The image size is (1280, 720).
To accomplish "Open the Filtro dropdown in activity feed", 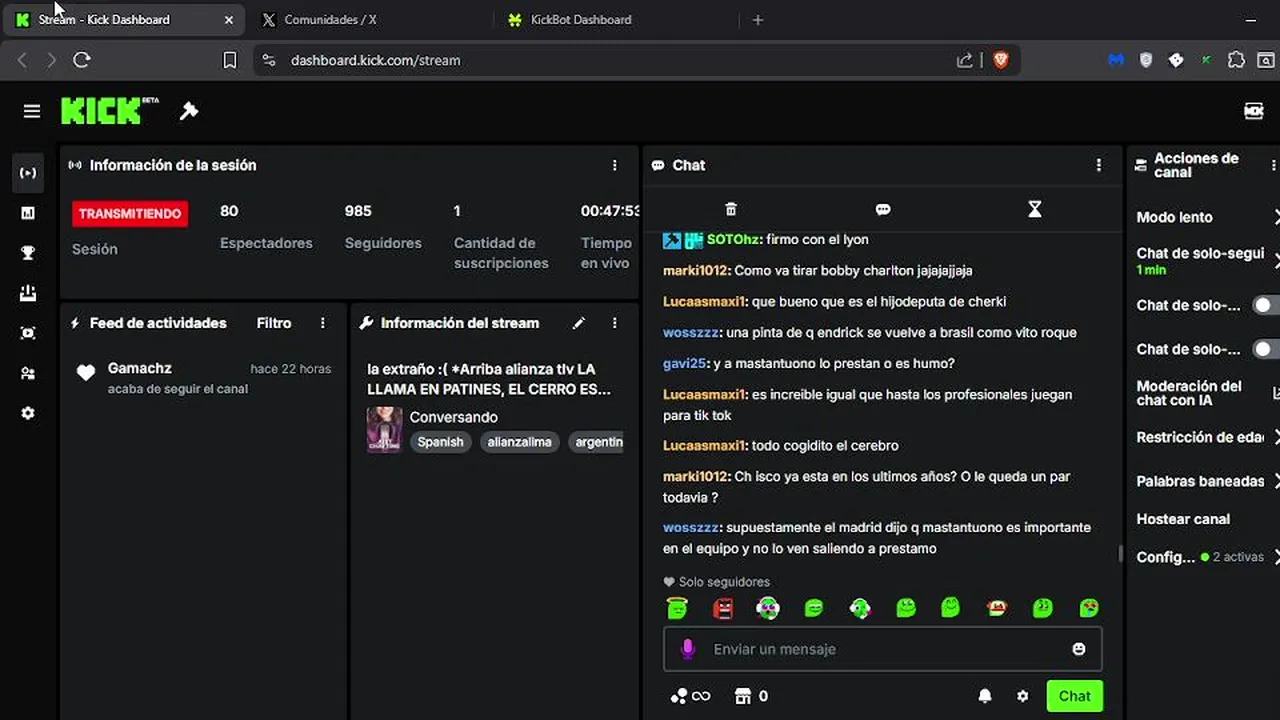I will 274,323.
